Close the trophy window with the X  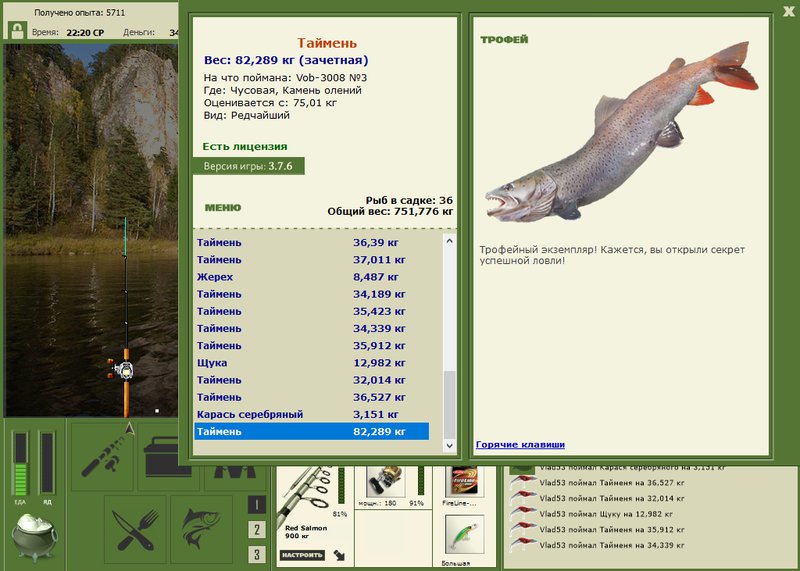tap(789, 12)
